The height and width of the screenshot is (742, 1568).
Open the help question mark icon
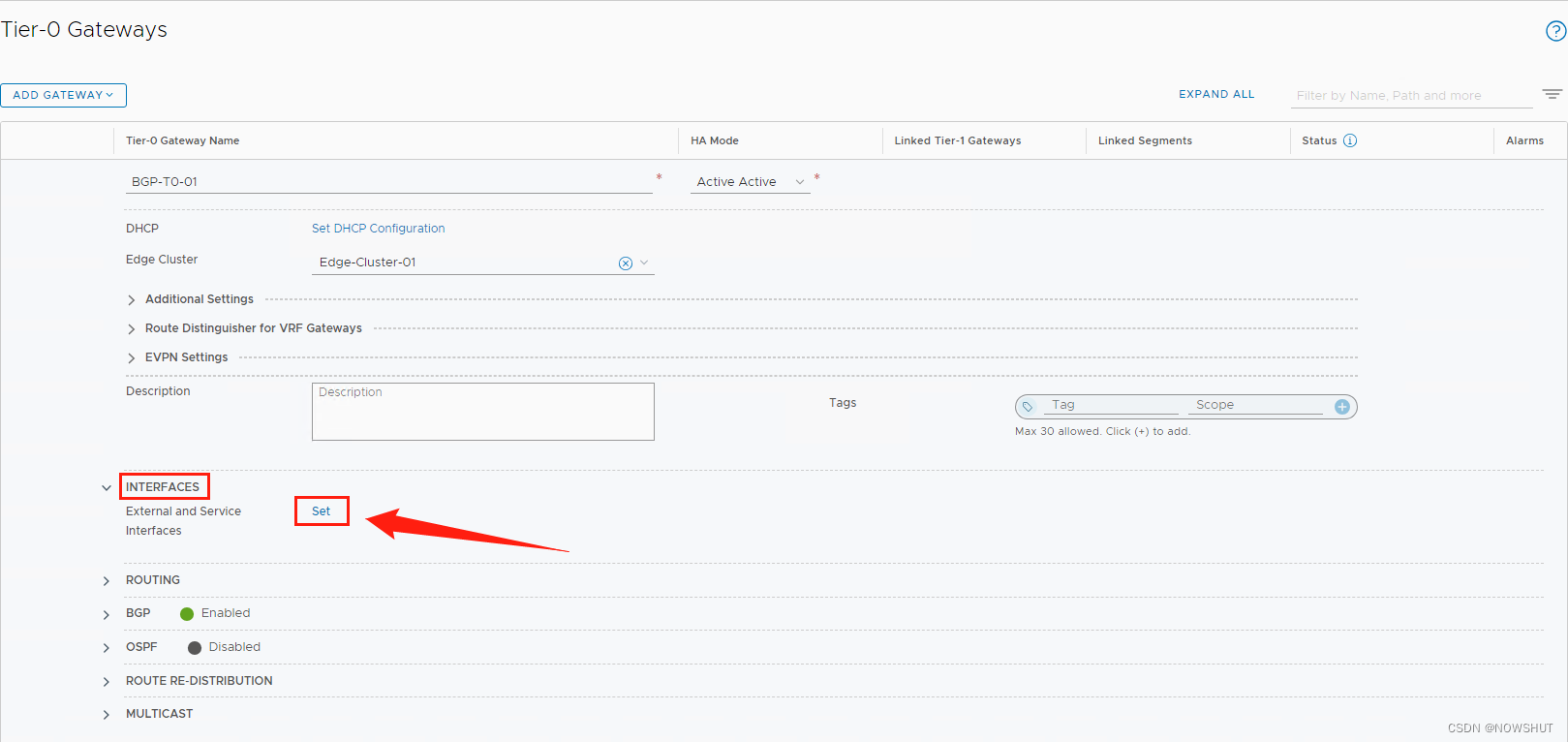pyautogui.click(x=1555, y=31)
